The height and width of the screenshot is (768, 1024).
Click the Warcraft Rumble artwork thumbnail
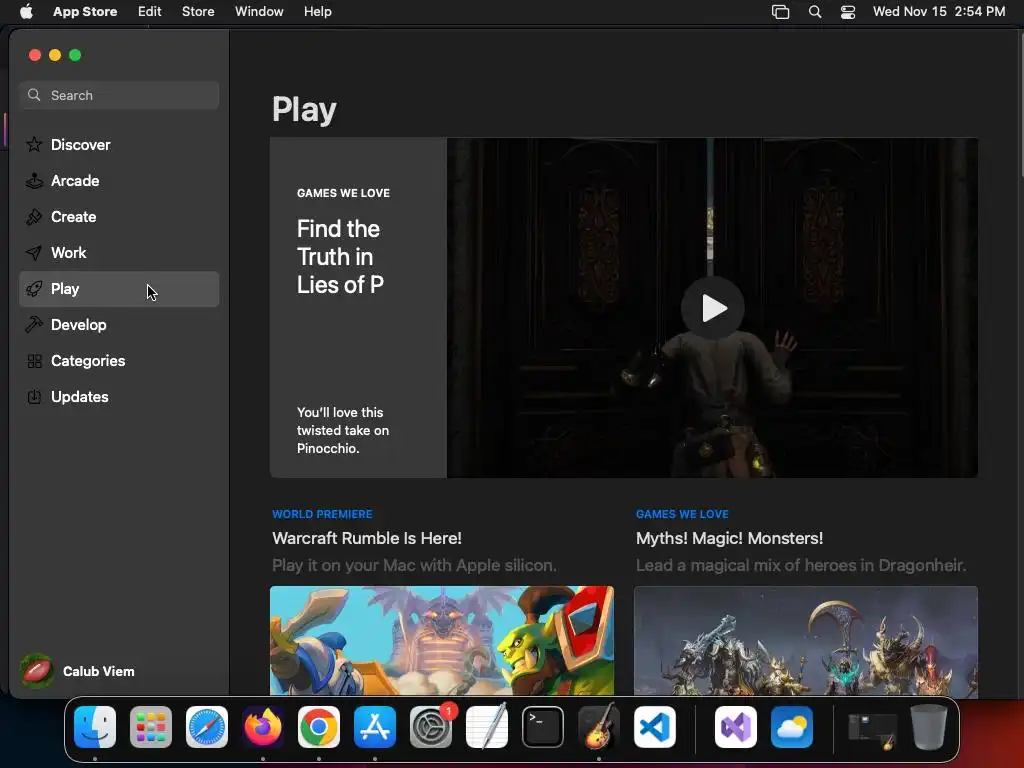coord(441,641)
